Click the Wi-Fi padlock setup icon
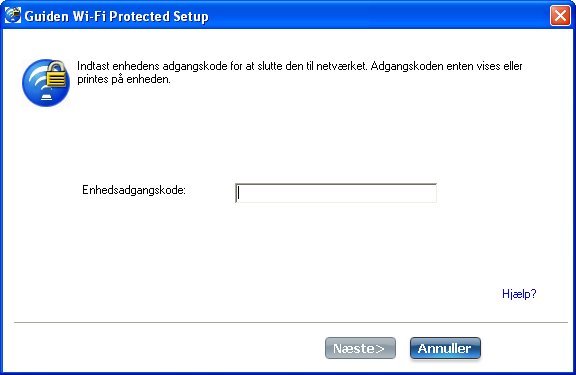 (46, 83)
